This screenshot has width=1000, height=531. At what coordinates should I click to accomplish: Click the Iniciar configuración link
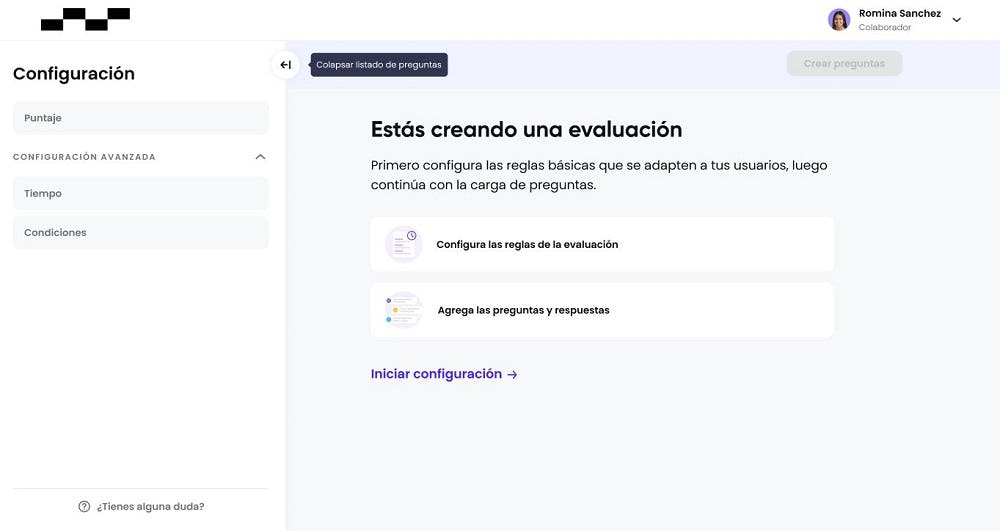pyautogui.click(x=444, y=374)
